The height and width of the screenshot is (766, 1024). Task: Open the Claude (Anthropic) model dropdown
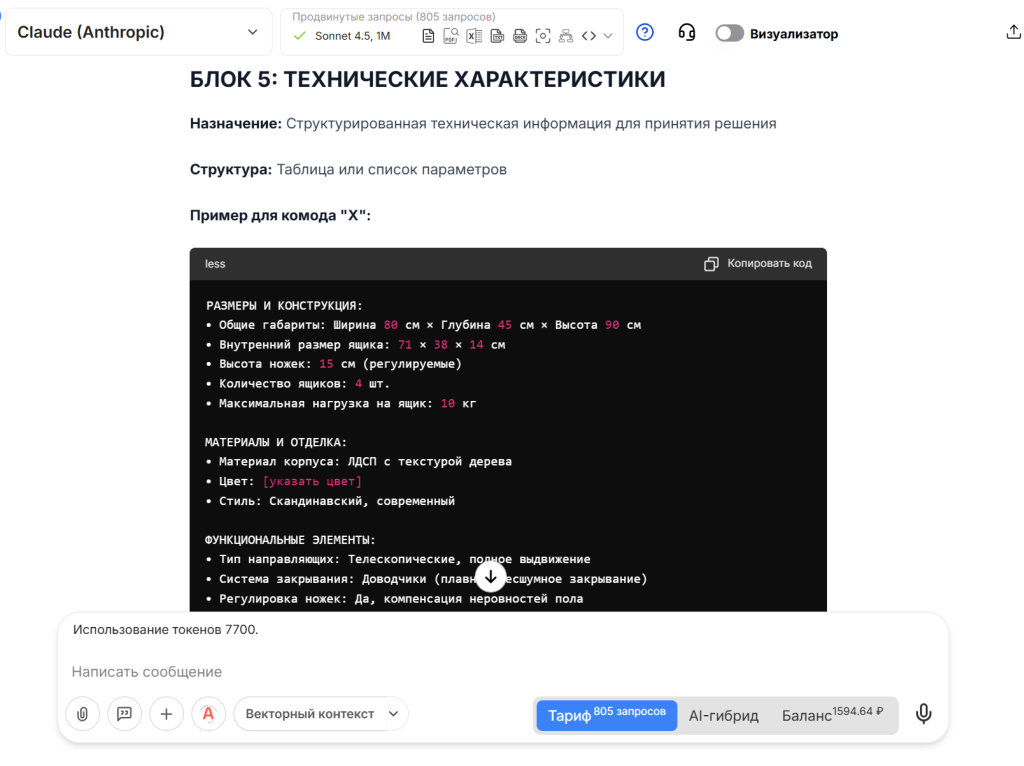[138, 32]
